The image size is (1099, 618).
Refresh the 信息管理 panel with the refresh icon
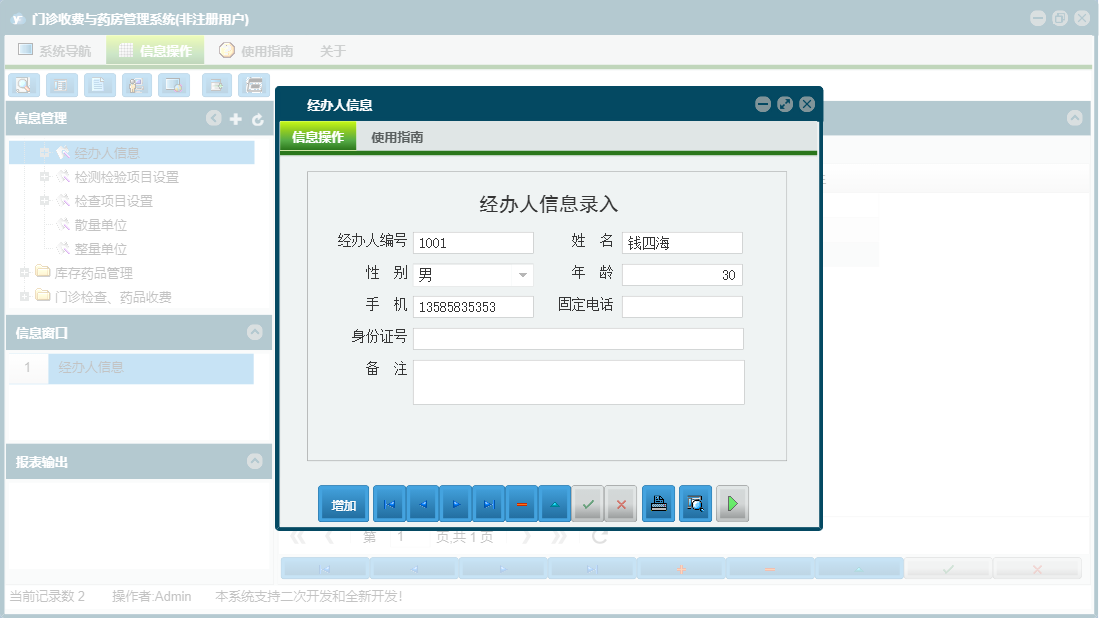[257, 117]
